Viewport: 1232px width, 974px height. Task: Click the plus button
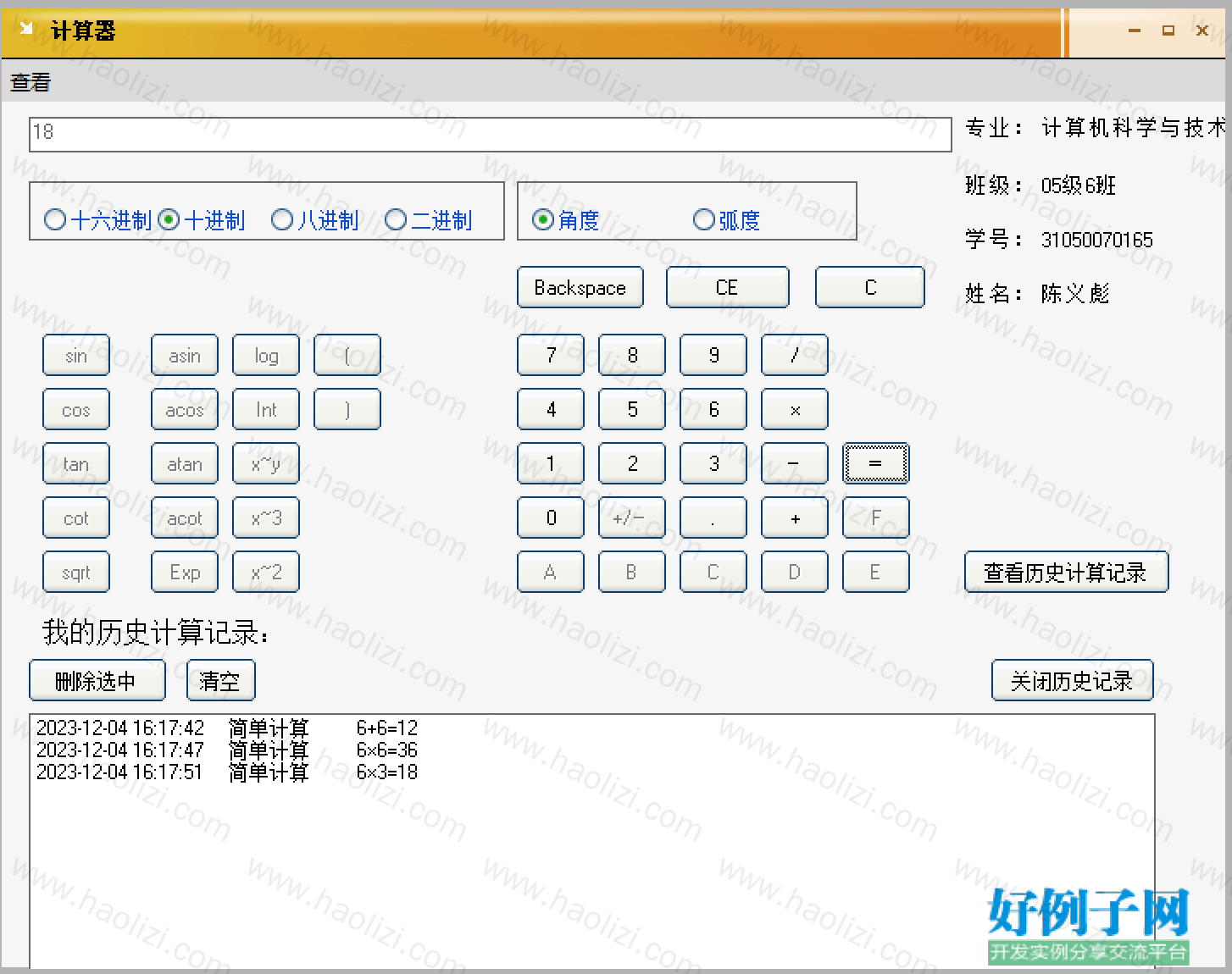[795, 517]
